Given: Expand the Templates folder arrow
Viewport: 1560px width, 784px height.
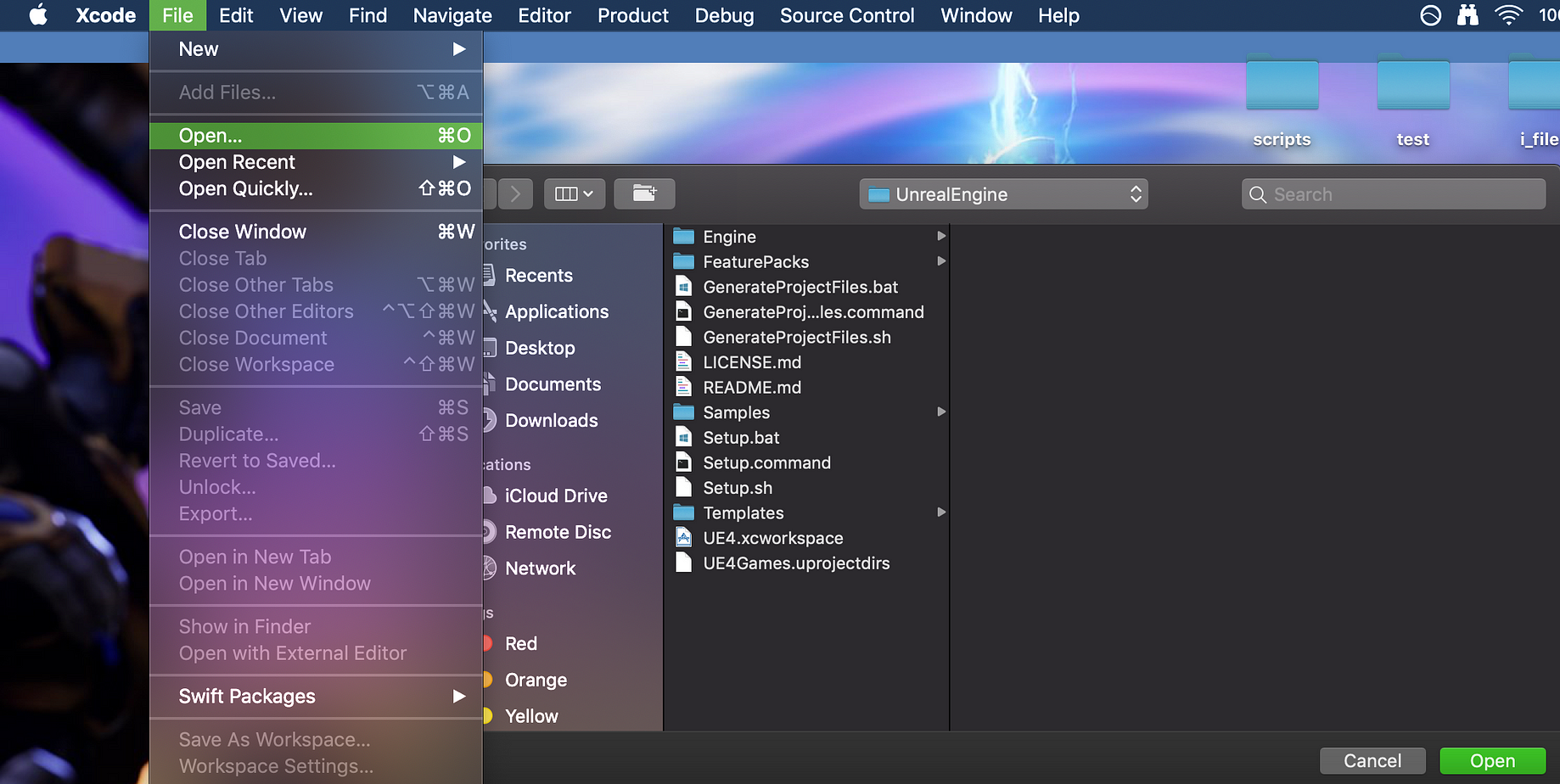Looking at the screenshot, I should pos(940,512).
